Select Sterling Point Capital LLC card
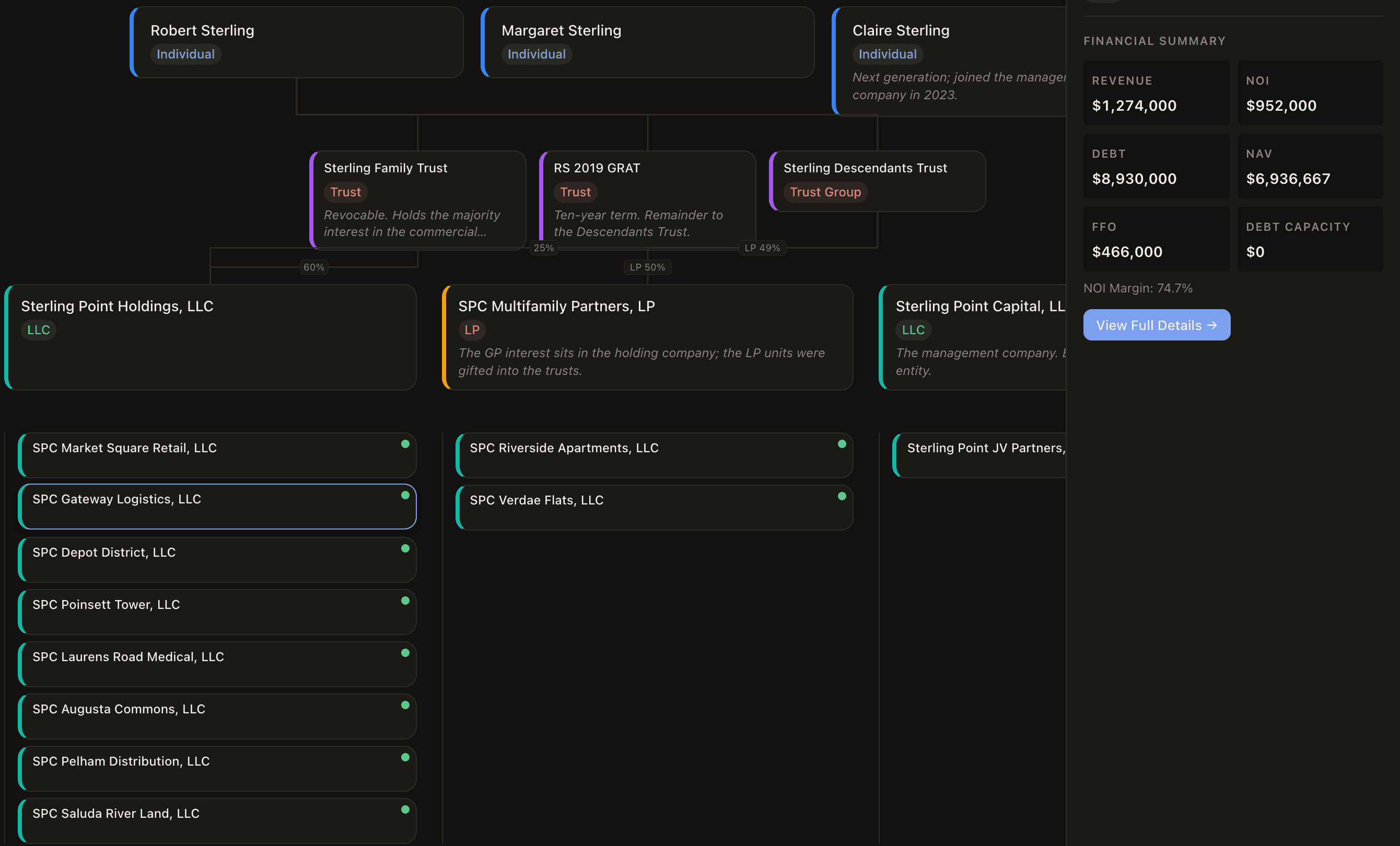Image resolution: width=1400 pixels, height=846 pixels. tap(973, 337)
